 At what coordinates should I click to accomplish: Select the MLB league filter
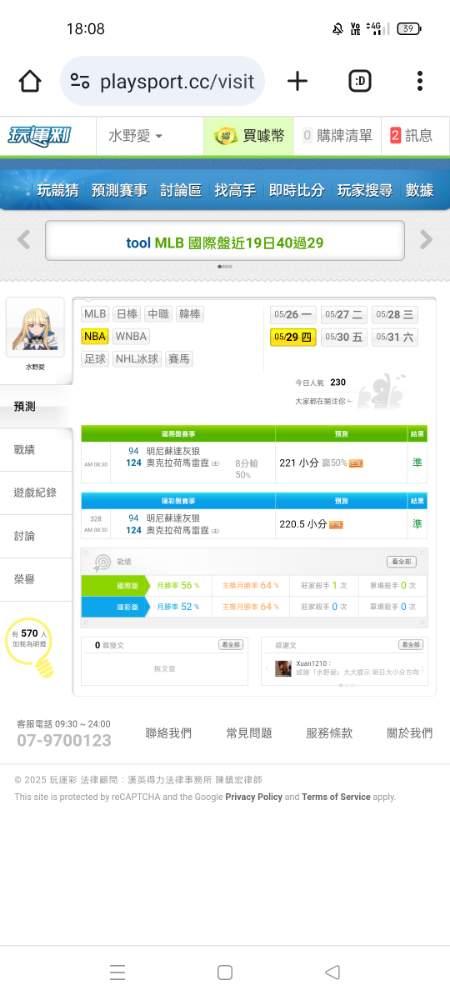[95, 314]
